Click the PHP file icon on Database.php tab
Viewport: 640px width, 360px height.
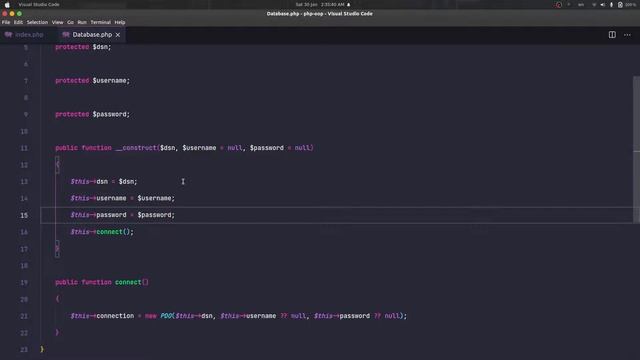tap(66, 35)
